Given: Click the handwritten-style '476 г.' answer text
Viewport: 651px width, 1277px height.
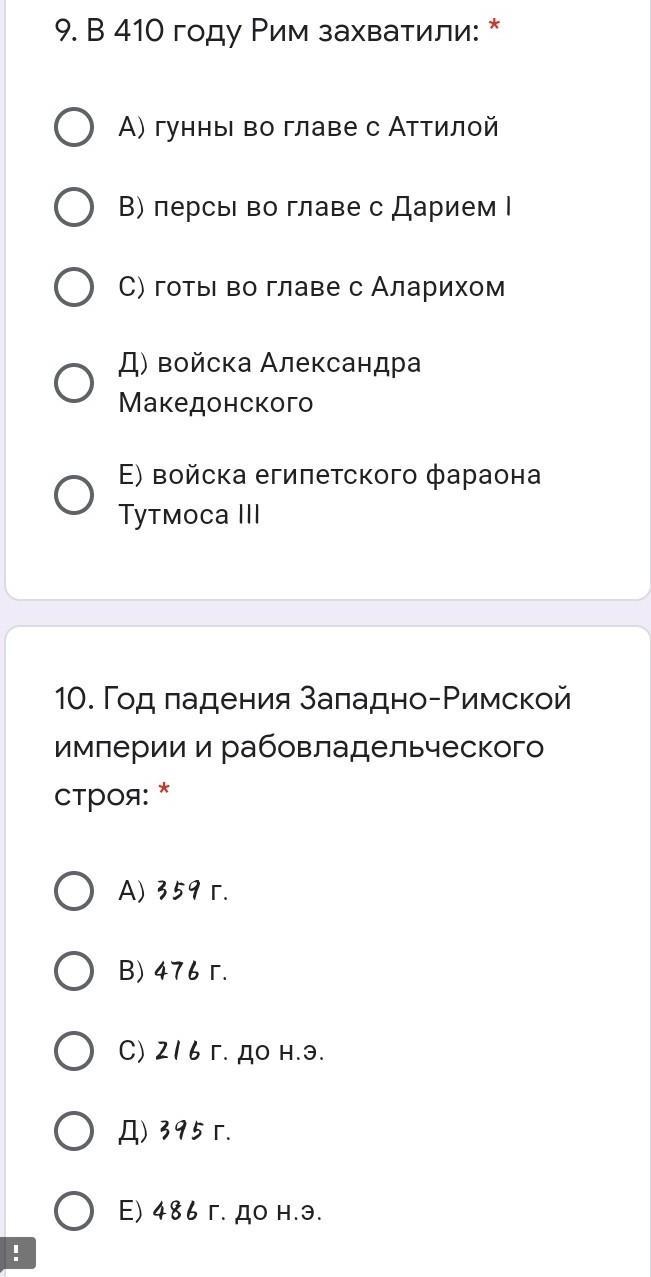Looking at the screenshot, I should tap(191, 971).
